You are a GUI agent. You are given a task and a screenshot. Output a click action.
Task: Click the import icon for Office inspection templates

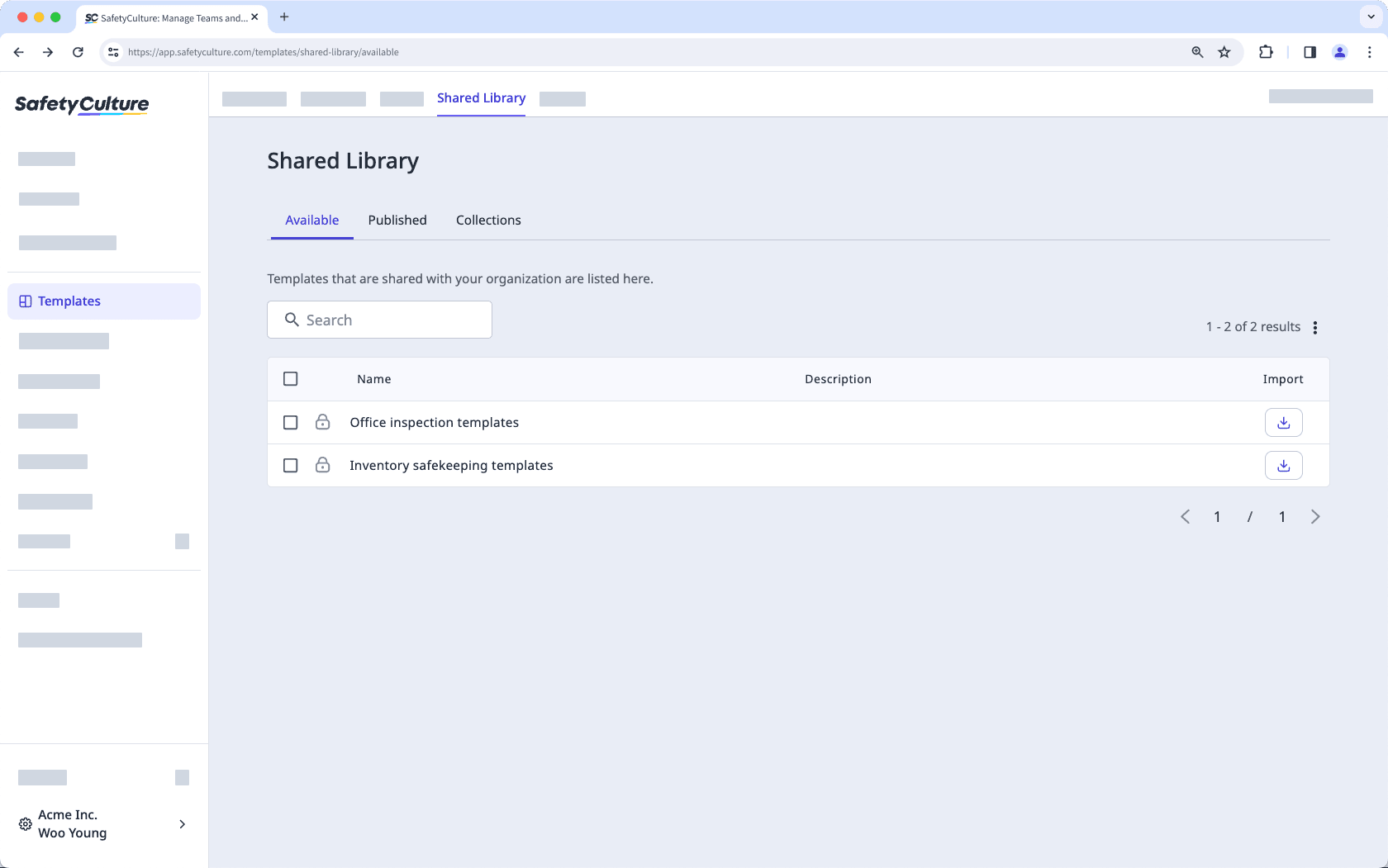(x=1283, y=422)
